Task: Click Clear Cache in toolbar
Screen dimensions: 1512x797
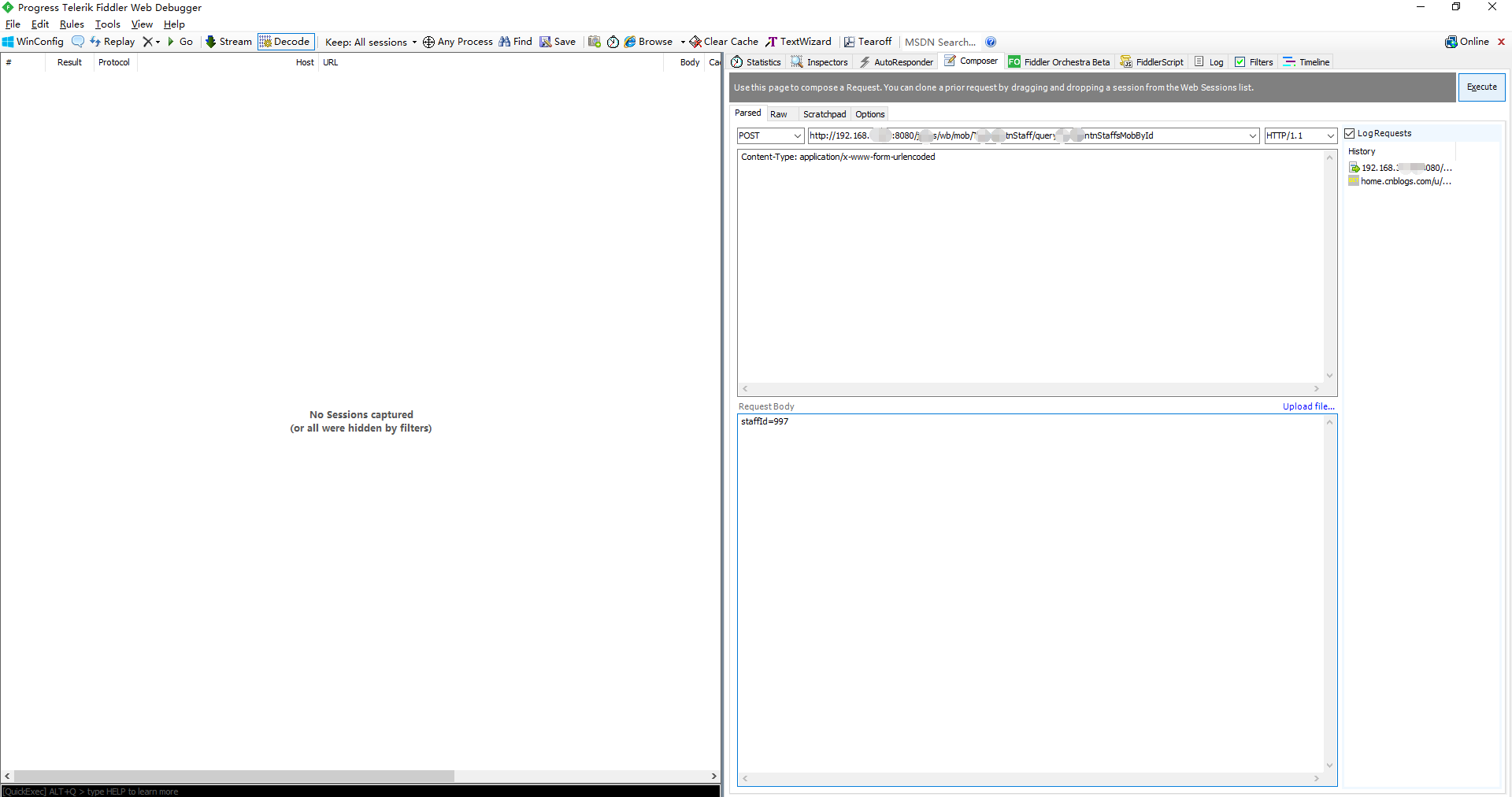Action: coord(724,42)
